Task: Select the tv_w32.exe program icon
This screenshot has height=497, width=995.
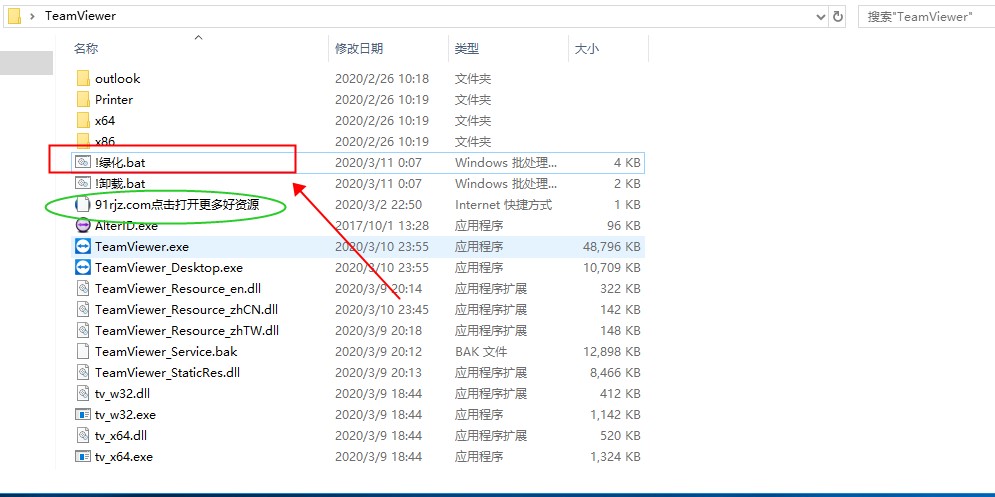Action: tap(83, 415)
